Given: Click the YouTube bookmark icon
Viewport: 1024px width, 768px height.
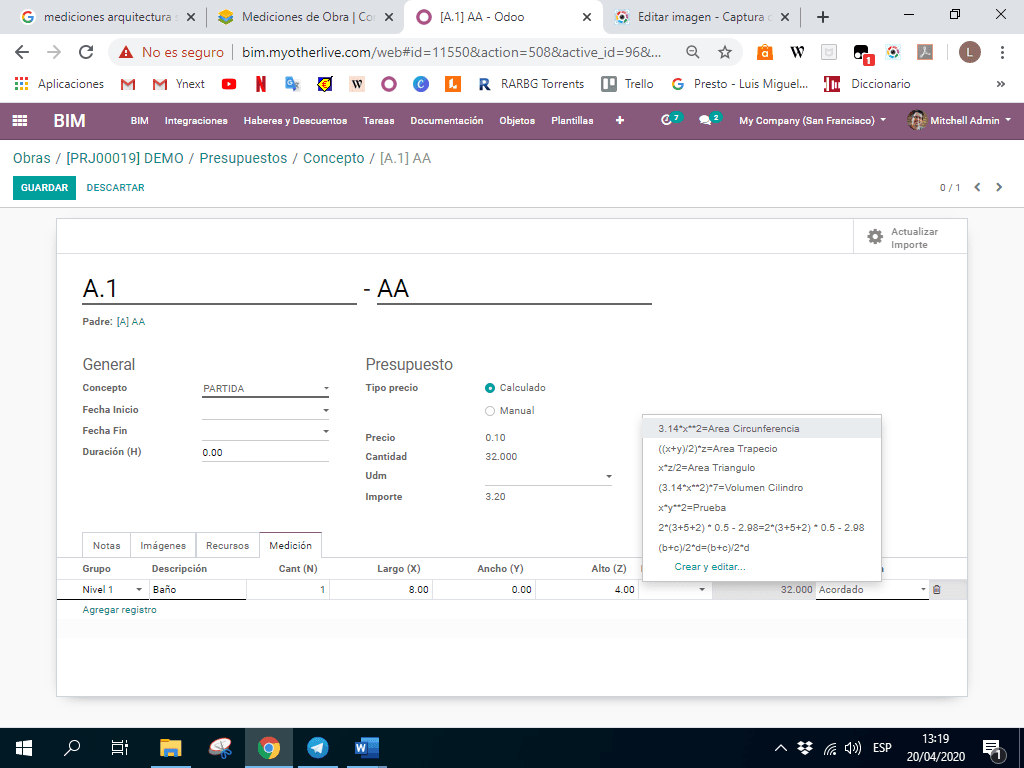Looking at the screenshot, I should (x=229, y=84).
